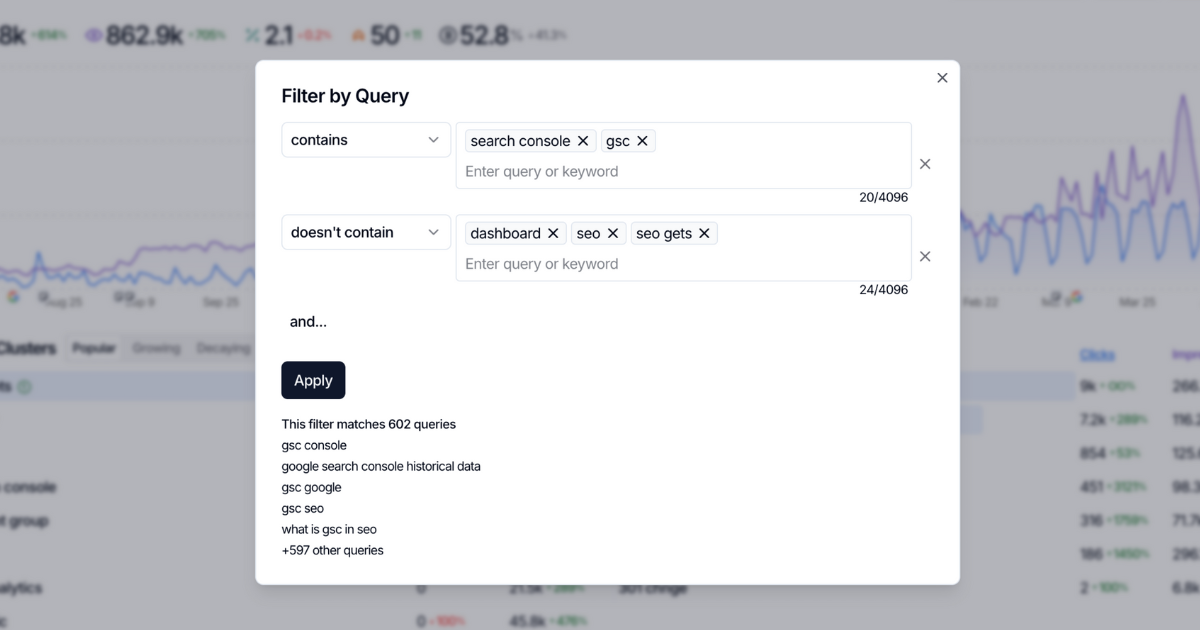The image size is (1200, 630).
Task: Remove the "dashboard" tag from excluded queries
Action: click(x=554, y=233)
